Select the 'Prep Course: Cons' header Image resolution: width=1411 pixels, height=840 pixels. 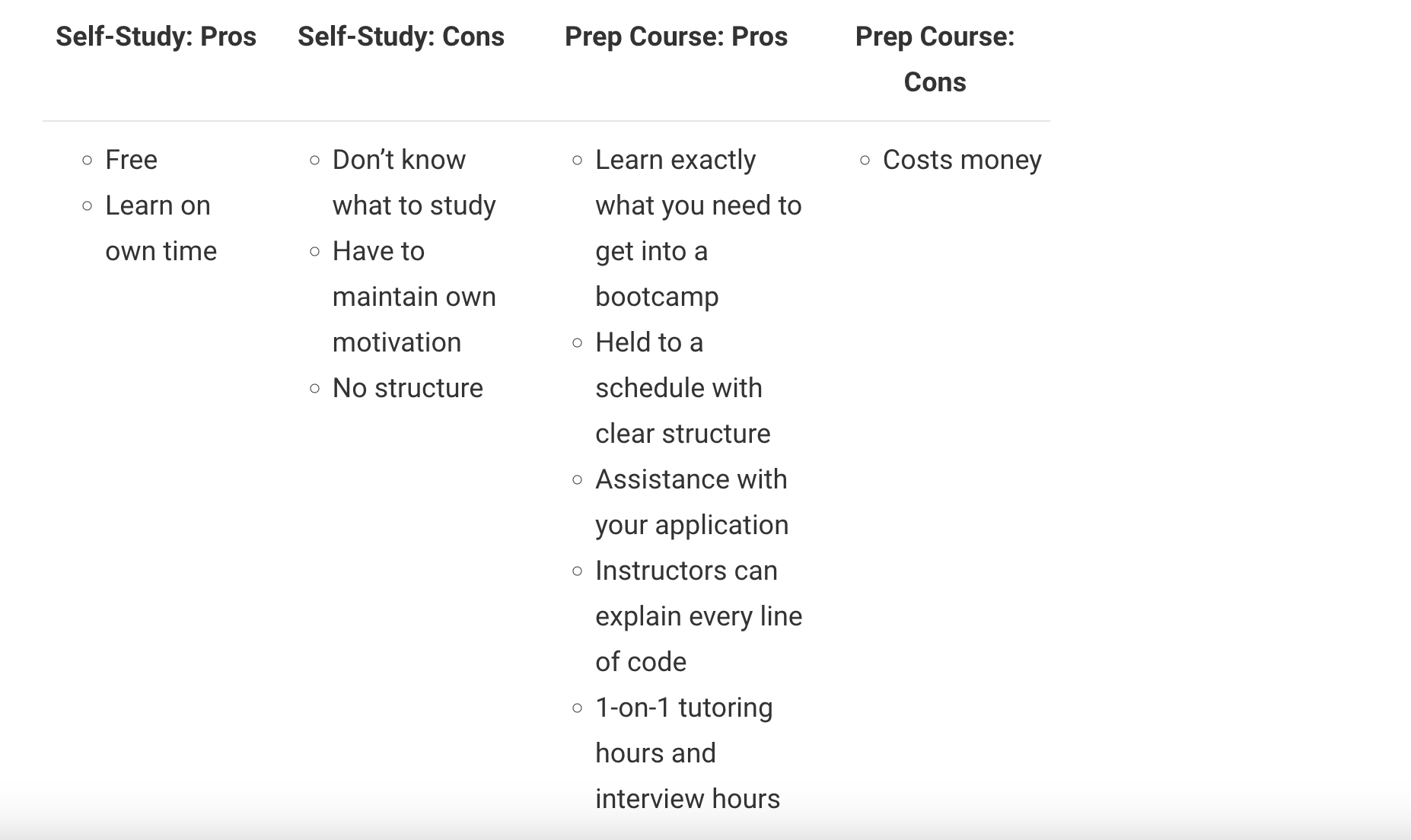click(x=935, y=59)
